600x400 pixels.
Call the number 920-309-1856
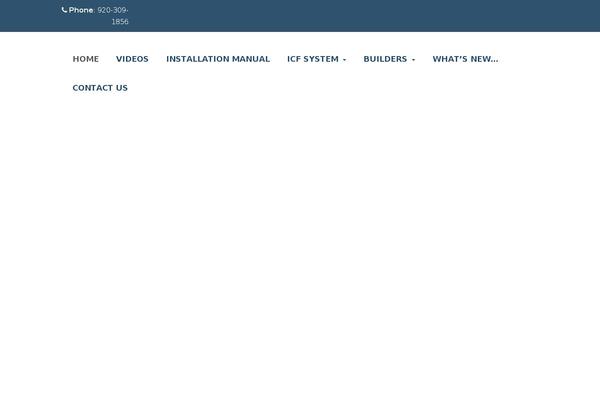click(112, 16)
